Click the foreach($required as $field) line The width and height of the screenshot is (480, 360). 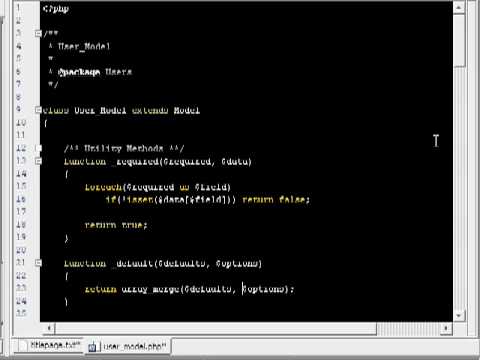click(158, 187)
